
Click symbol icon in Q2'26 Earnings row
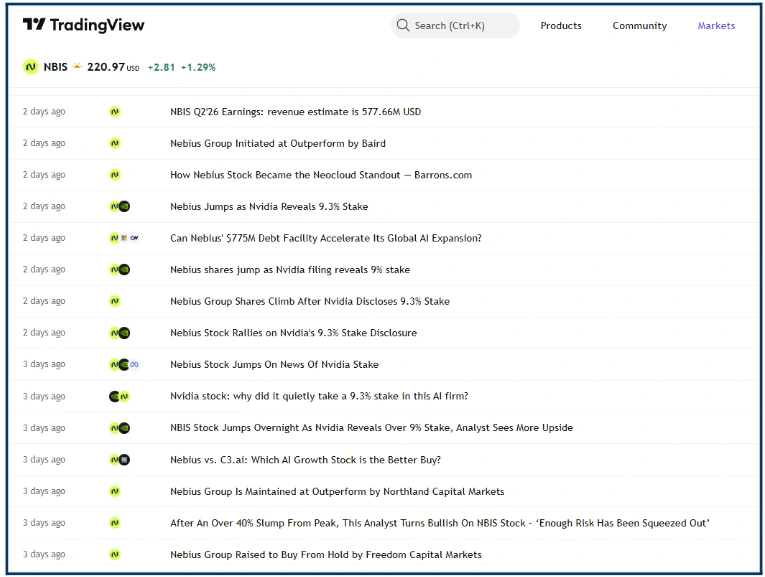tap(115, 112)
